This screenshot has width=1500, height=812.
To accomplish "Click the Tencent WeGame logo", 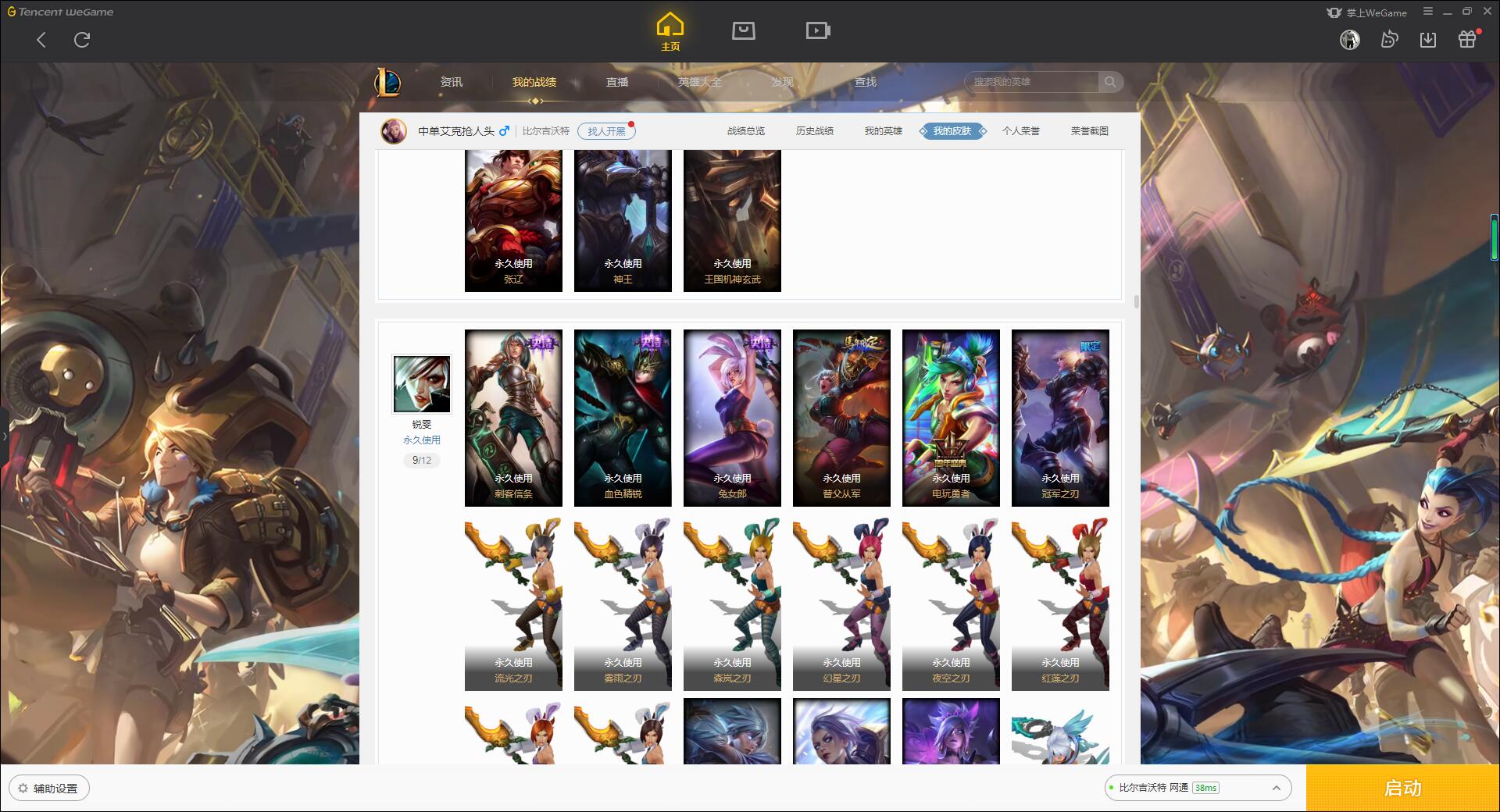I will coord(60,12).
